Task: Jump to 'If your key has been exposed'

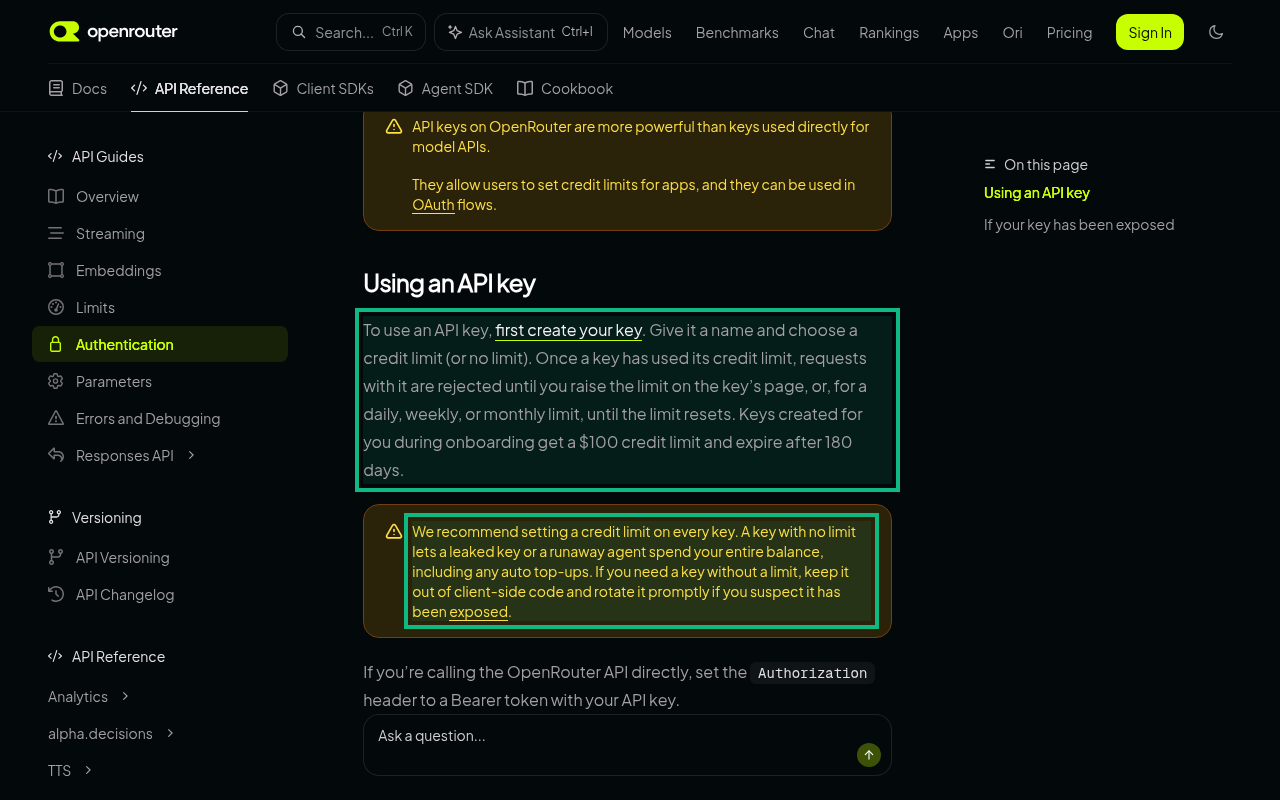Action: pos(1079,225)
